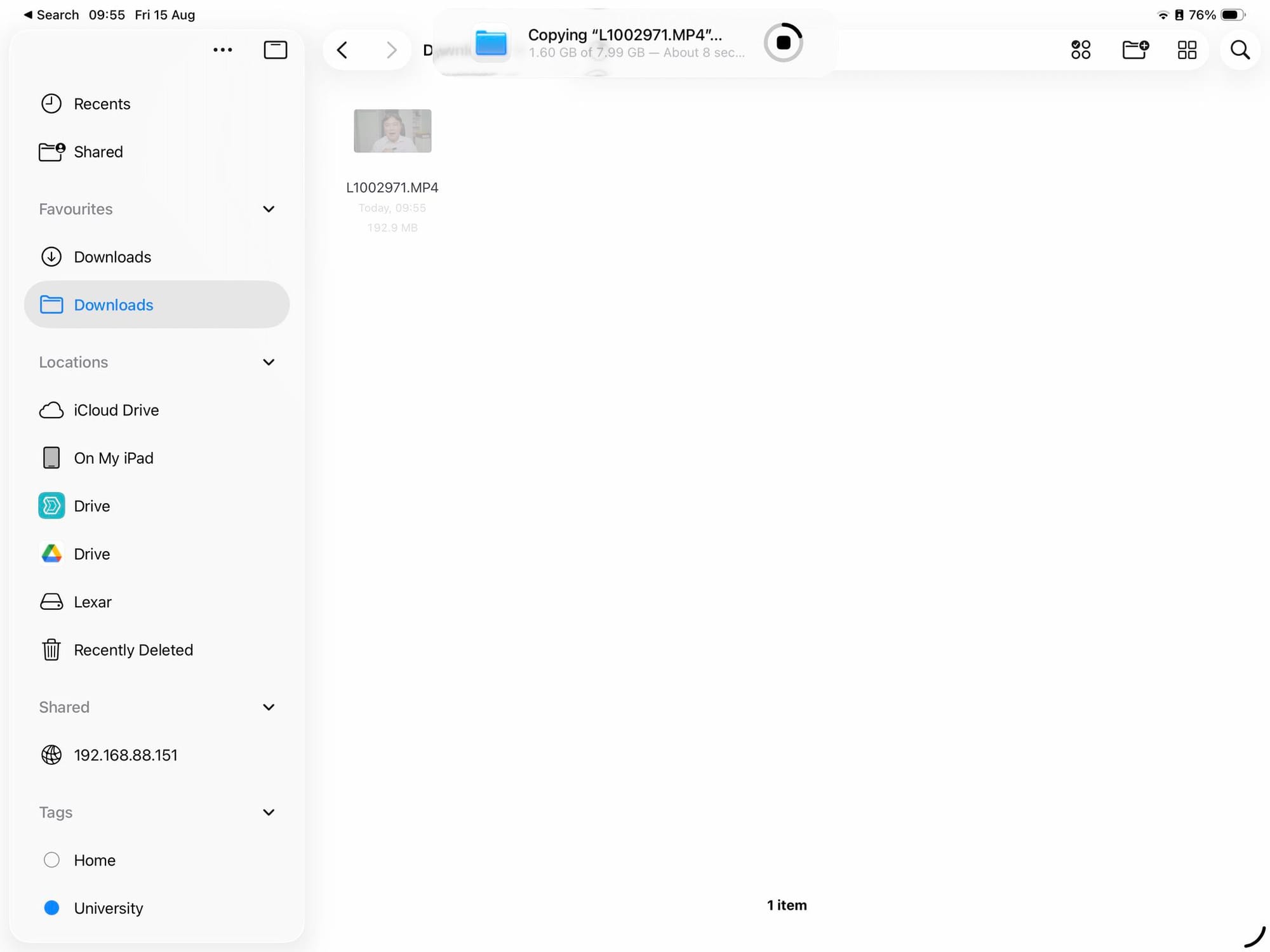The image size is (1270, 952).
Task: Click the grey Shared section header label
Action: point(63,707)
